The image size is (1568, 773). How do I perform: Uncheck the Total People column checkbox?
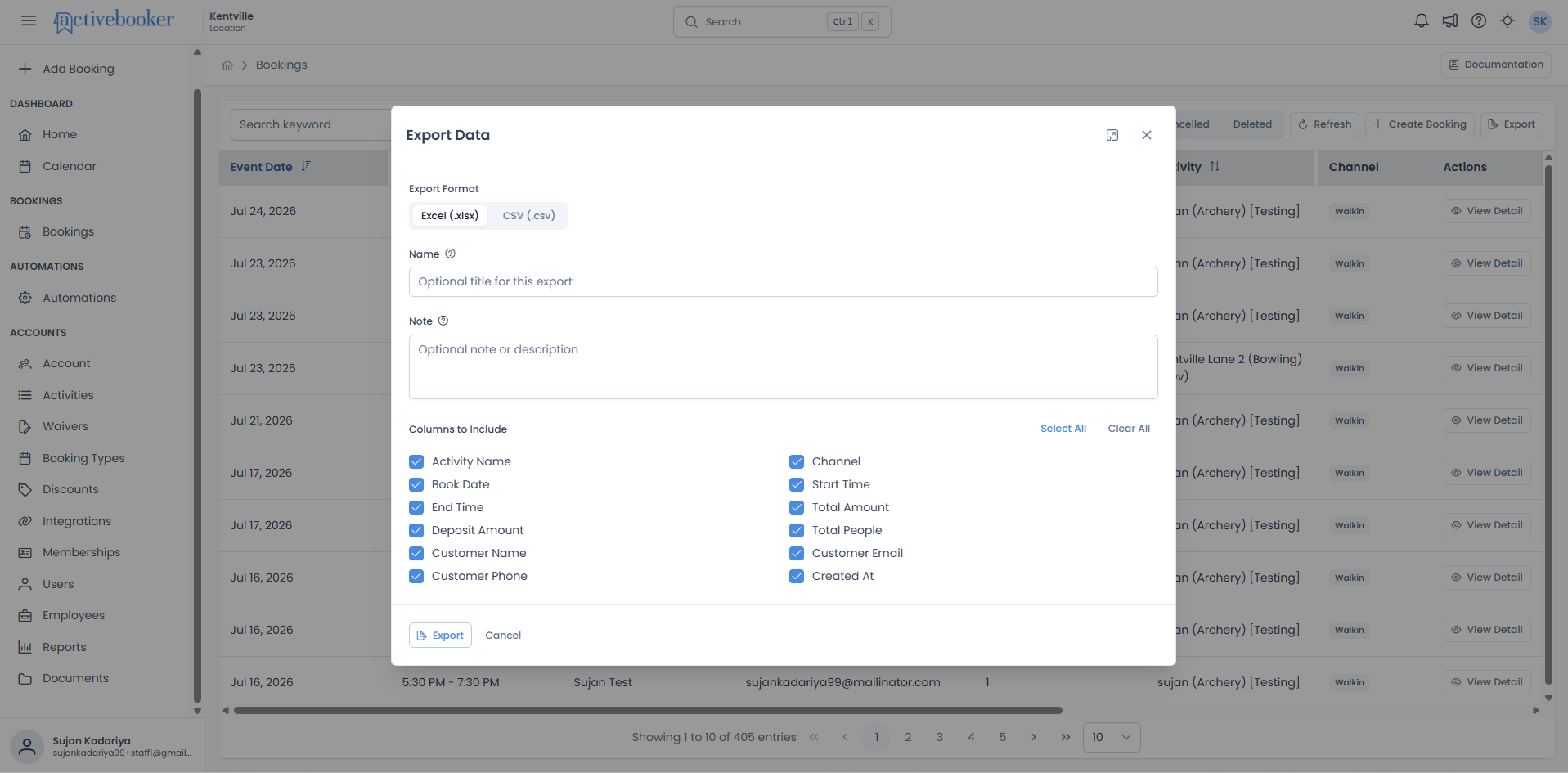point(797,530)
